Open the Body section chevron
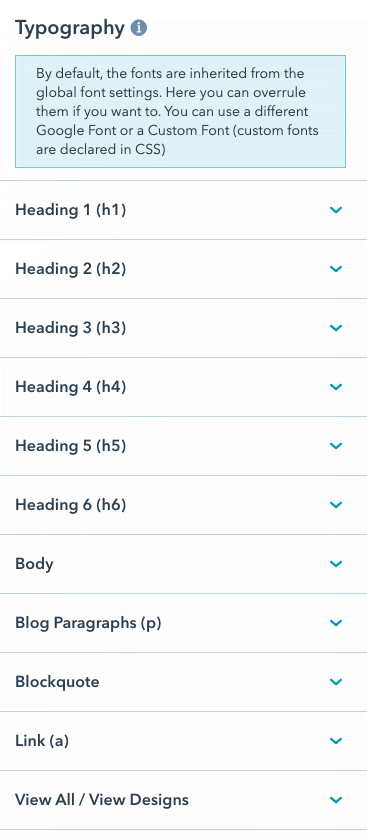This screenshot has width=367, height=840. tap(336, 564)
